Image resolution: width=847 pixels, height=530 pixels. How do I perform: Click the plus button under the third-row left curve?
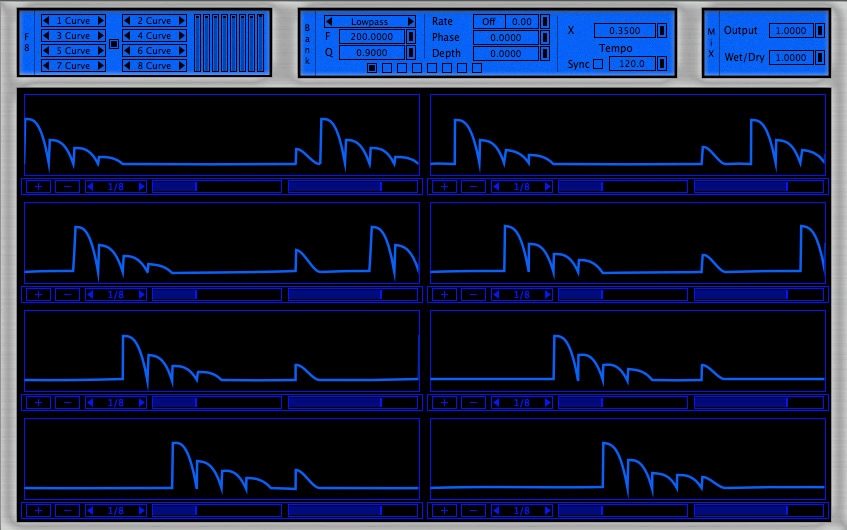[38, 403]
